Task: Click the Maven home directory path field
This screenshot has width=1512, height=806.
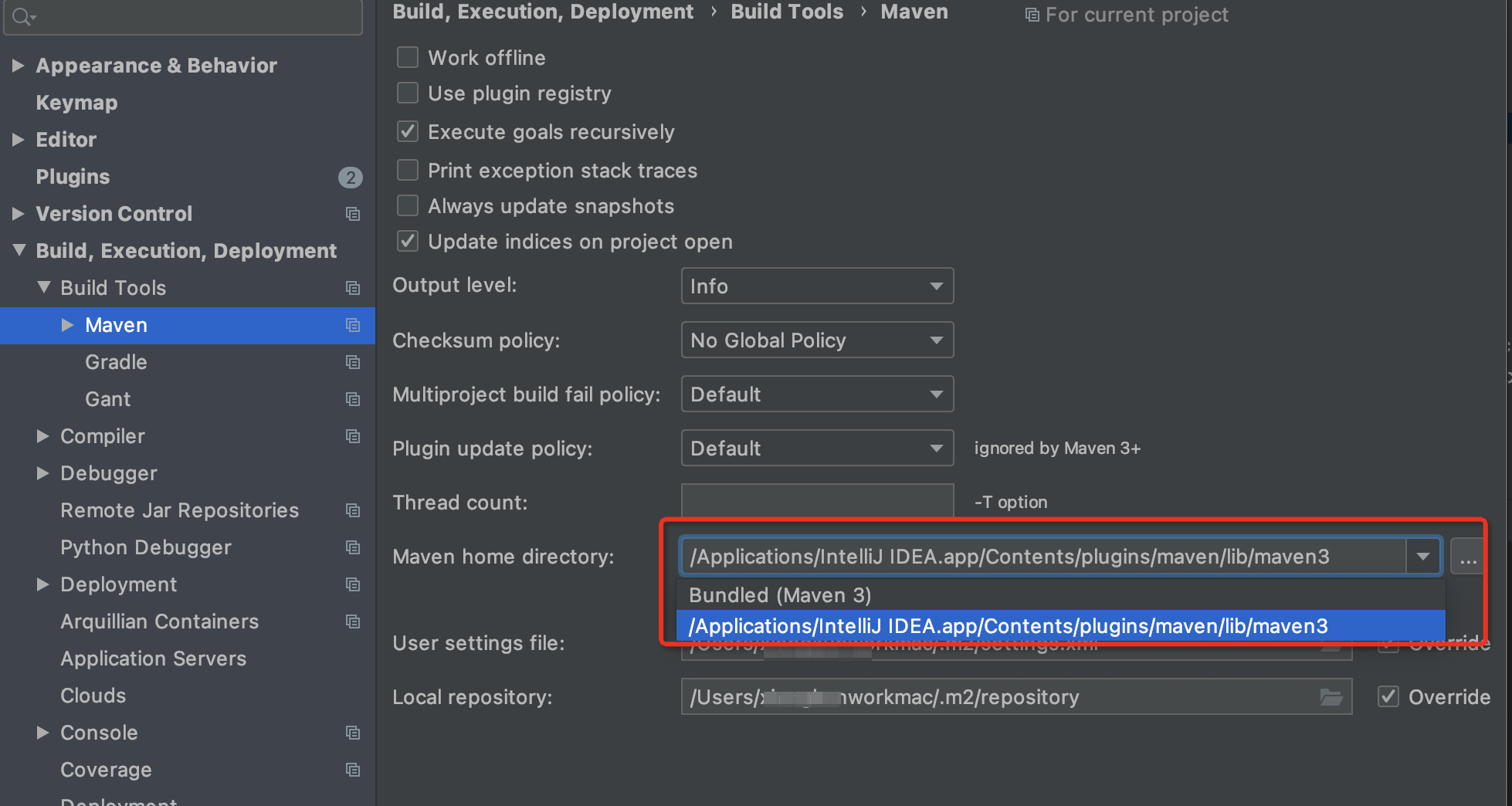Action: (1042, 557)
